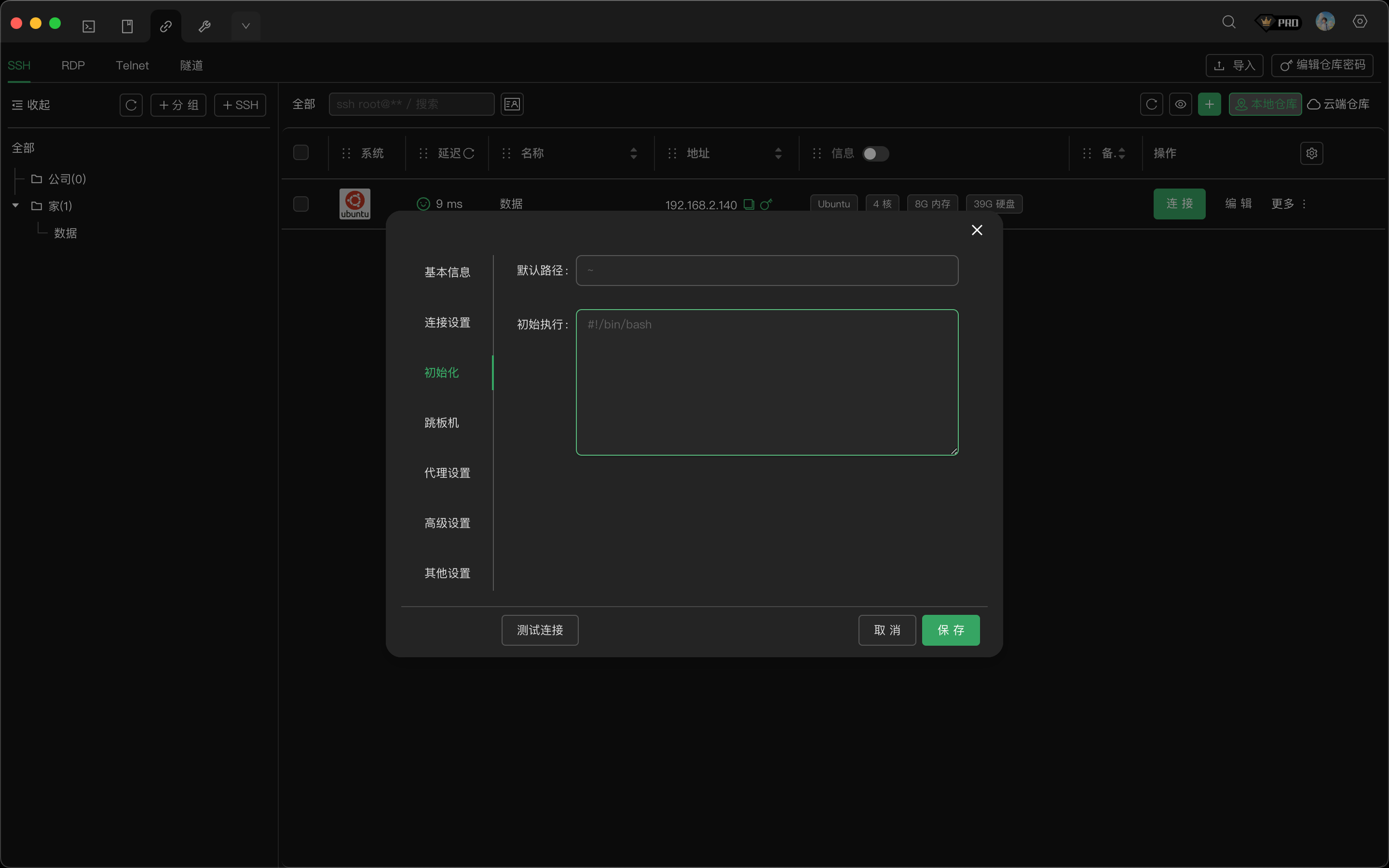Click the green add host button
The width and height of the screenshot is (1389, 868).
pyautogui.click(x=1209, y=105)
